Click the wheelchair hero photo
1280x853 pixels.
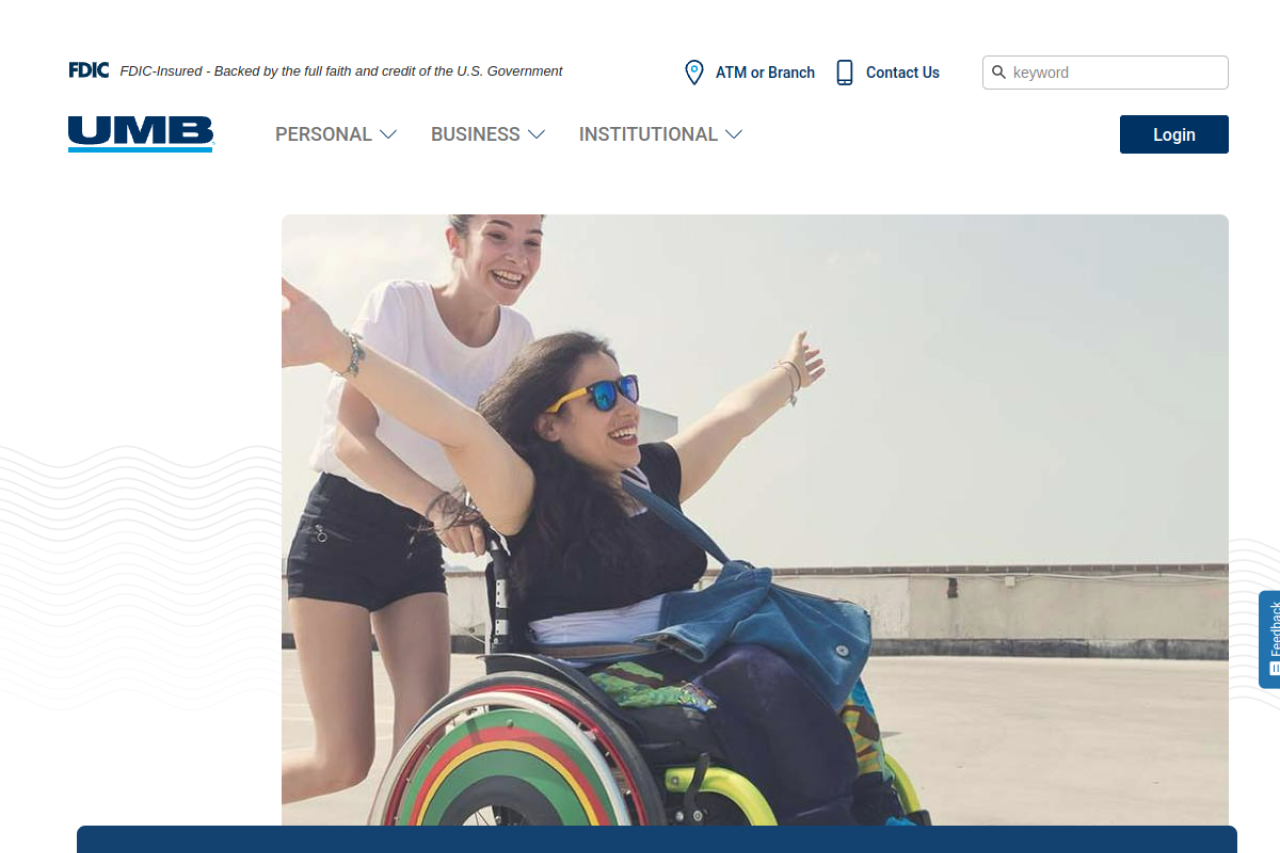[x=755, y=520]
